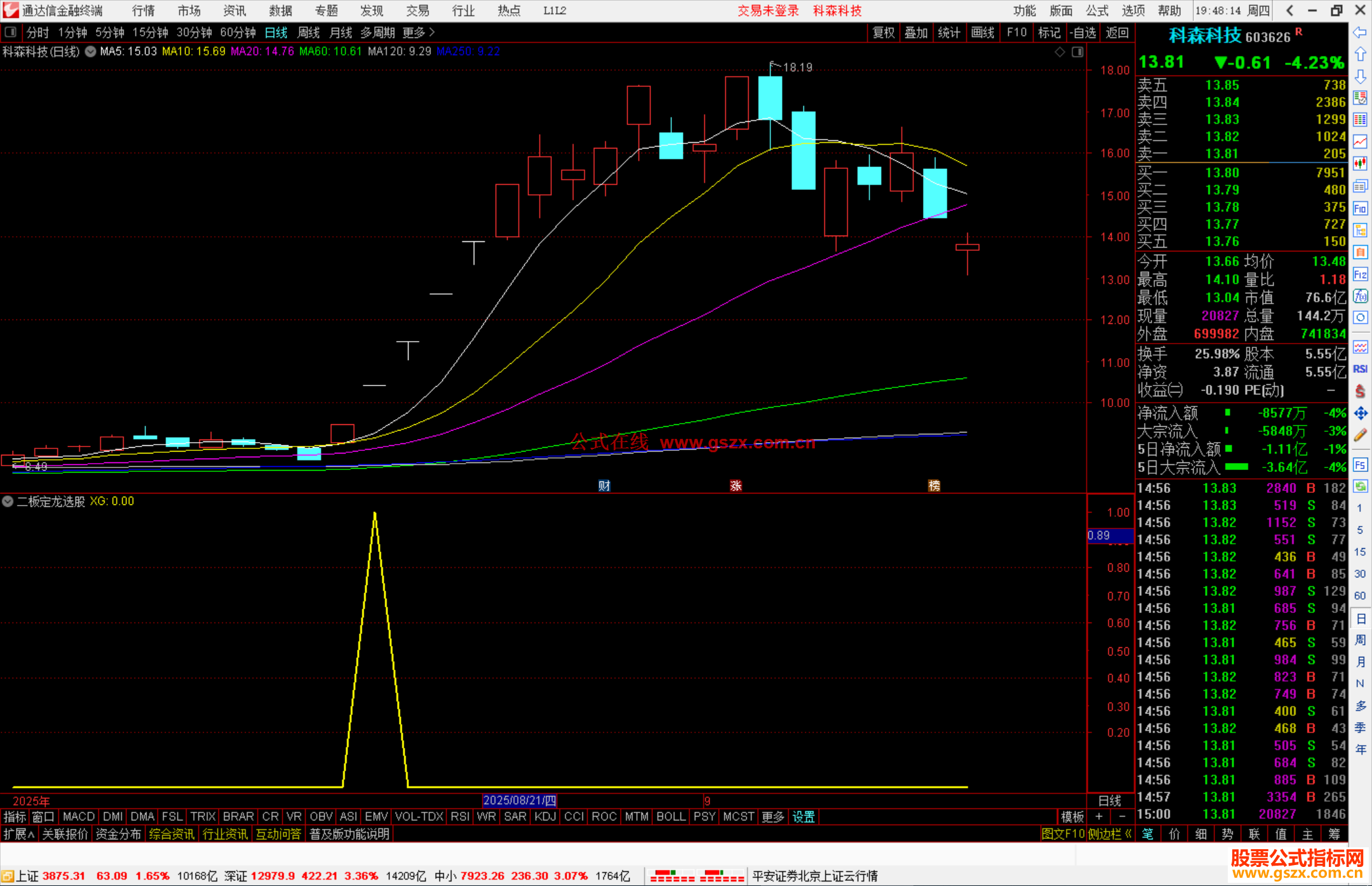Click the 通达信 app logo icon

[x=11, y=10]
